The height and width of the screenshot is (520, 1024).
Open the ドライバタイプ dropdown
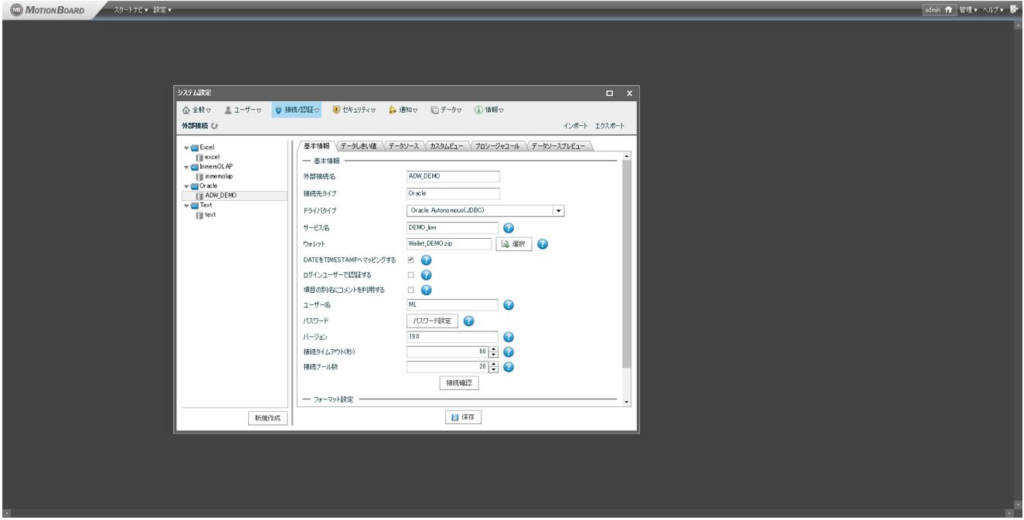pyautogui.click(x=559, y=211)
